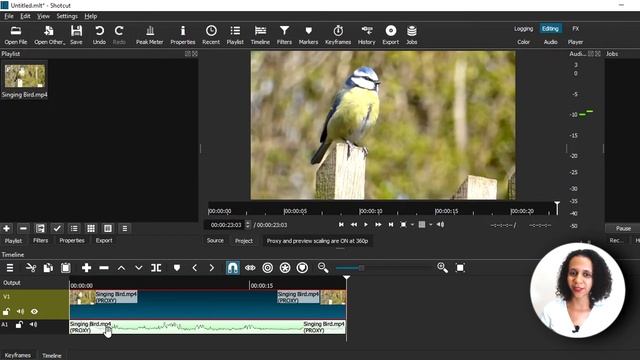Open the Playlist panel from the toolbar
This screenshot has width=640, height=360.
pyautogui.click(x=235, y=35)
